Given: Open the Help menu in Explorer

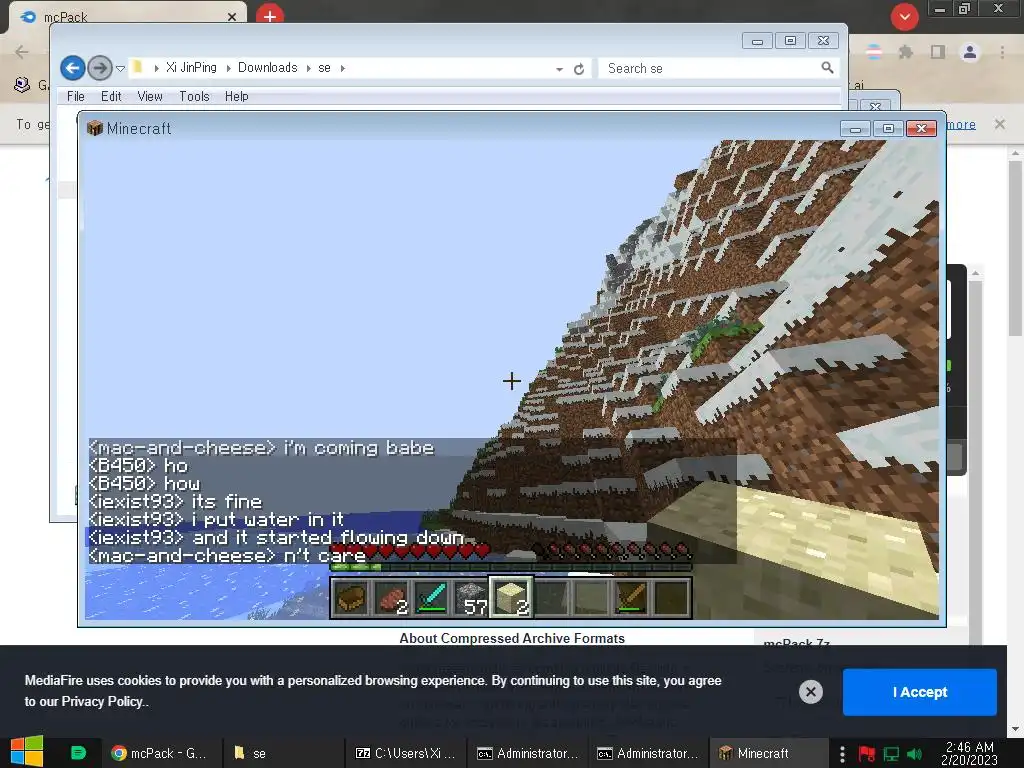Looking at the screenshot, I should (x=236, y=97).
